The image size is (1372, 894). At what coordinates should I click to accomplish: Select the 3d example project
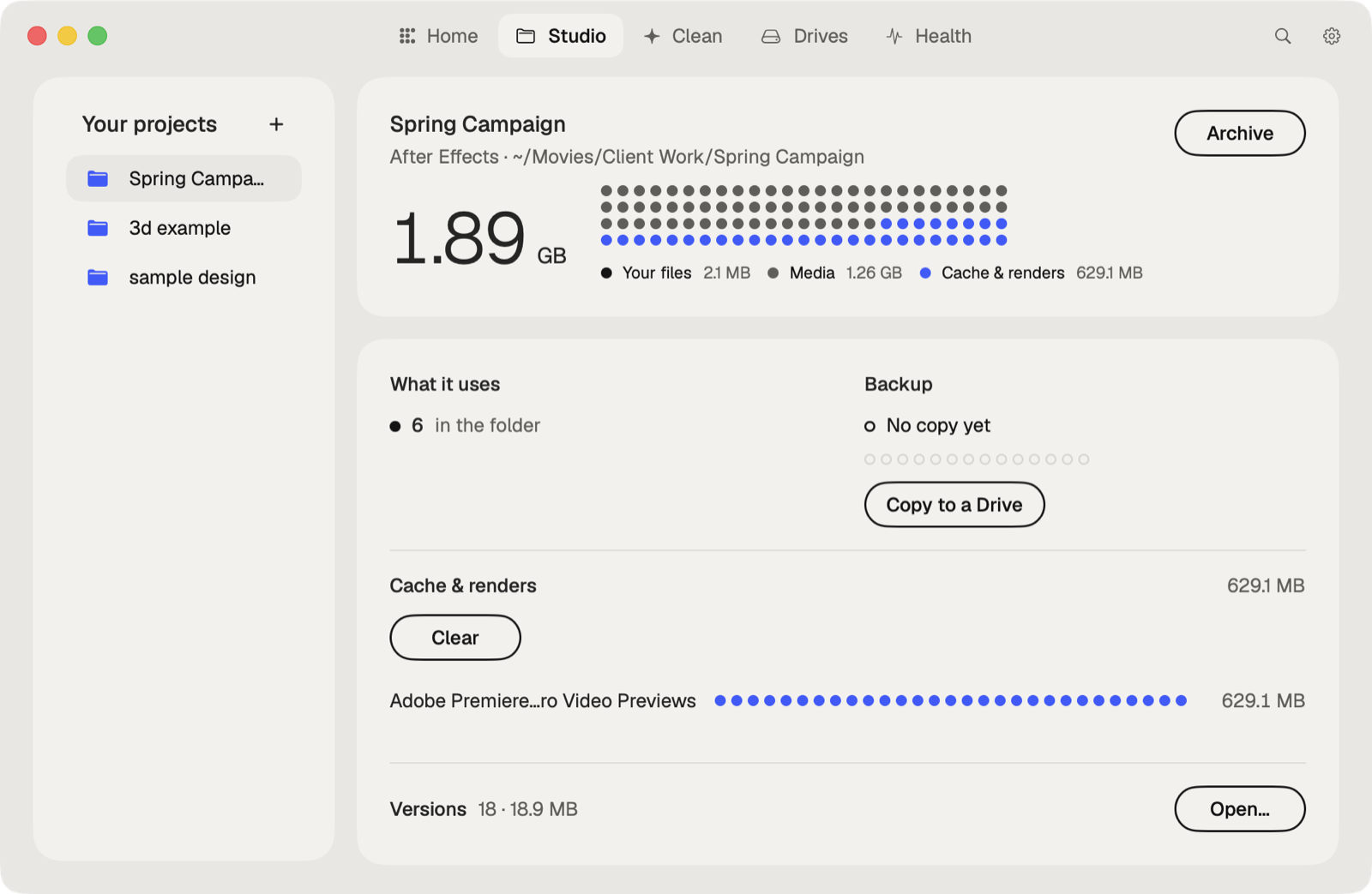coord(184,228)
